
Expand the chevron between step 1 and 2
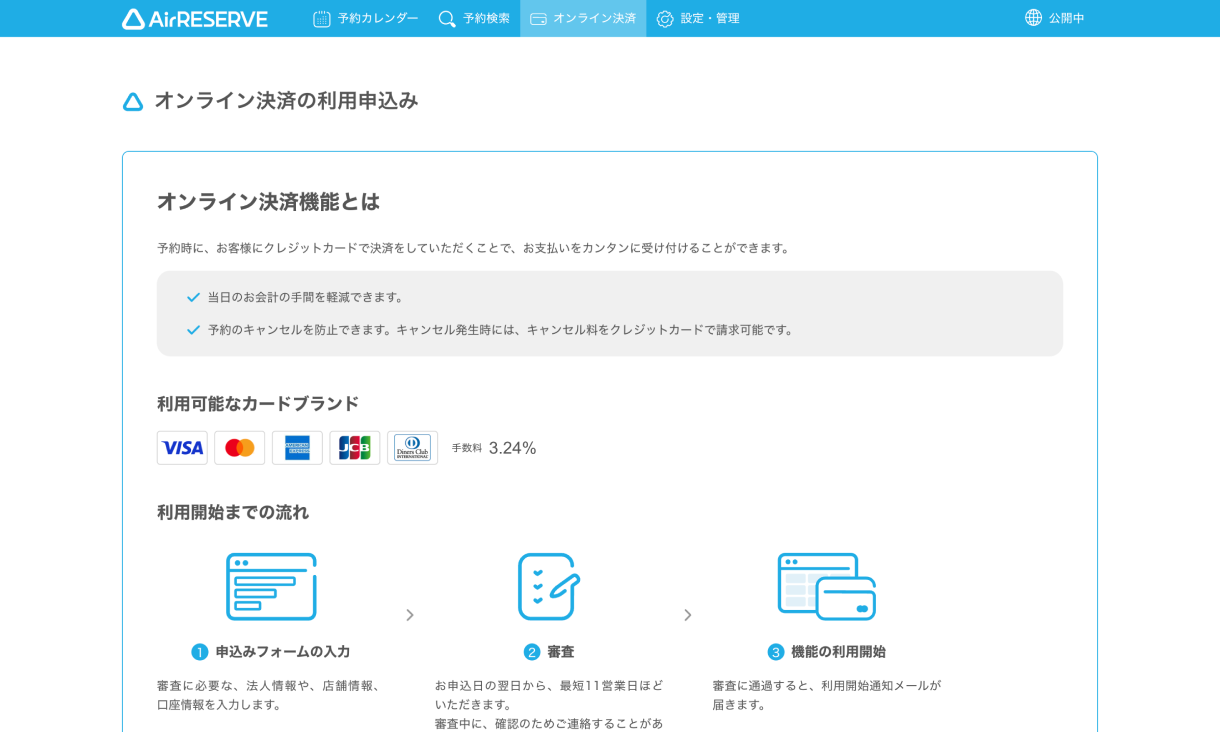[x=410, y=615]
